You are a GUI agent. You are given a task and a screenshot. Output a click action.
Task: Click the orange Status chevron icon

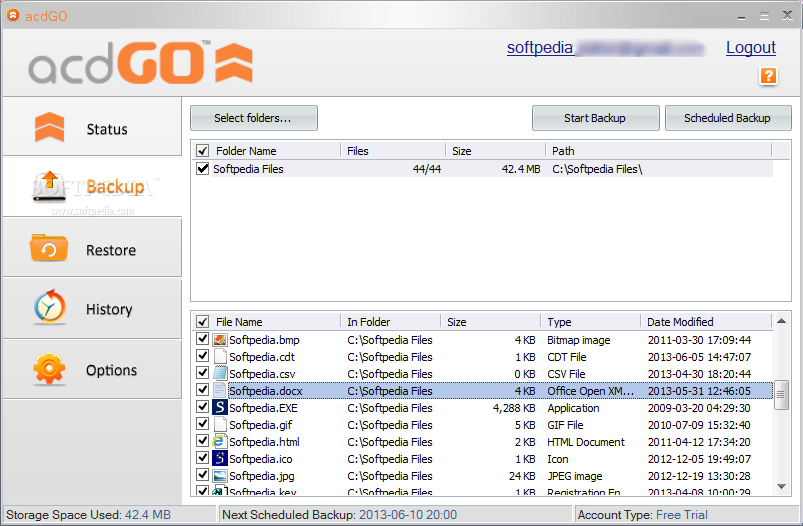(x=50, y=127)
